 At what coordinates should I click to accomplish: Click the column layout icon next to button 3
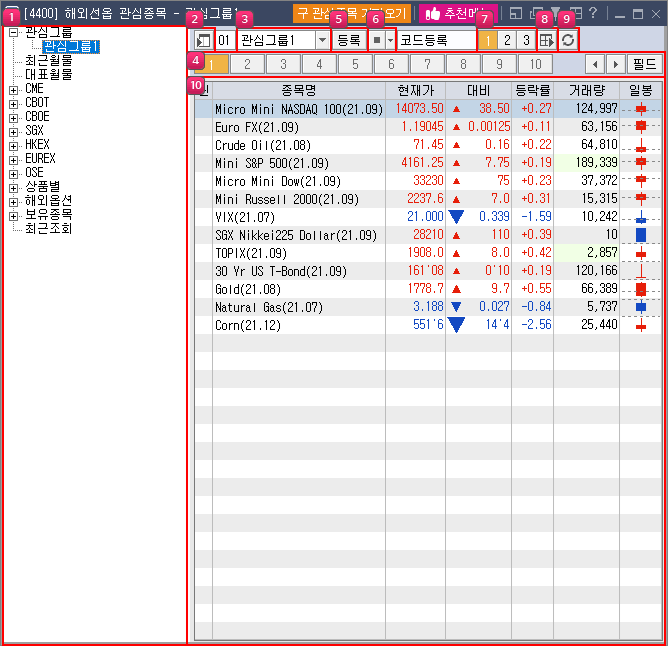click(547, 40)
